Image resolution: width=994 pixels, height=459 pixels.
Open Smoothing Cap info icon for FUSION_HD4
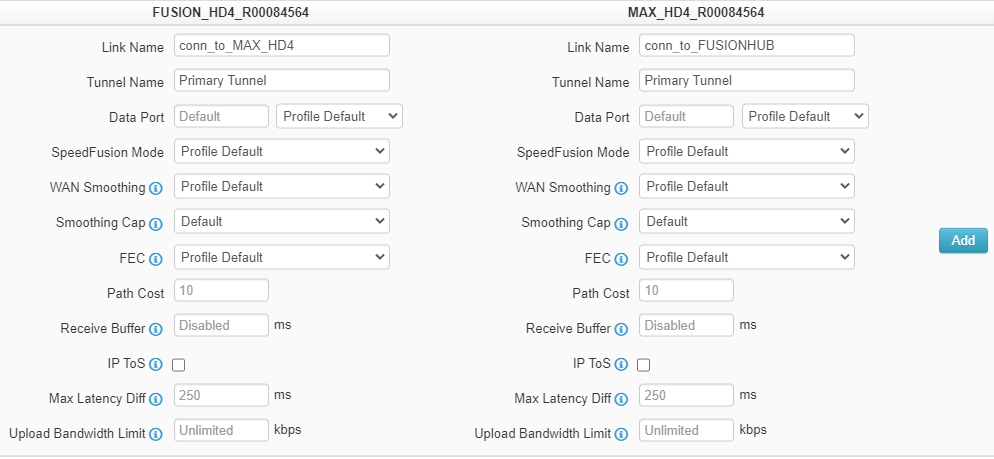pos(155,224)
